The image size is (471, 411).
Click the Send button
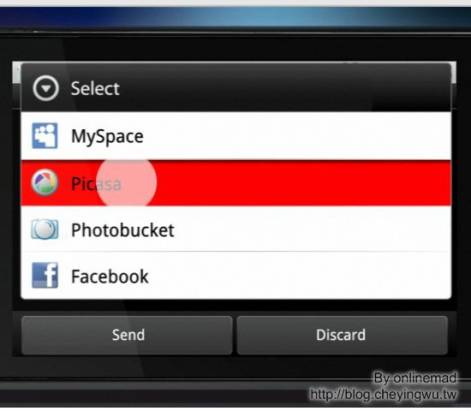(x=127, y=335)
